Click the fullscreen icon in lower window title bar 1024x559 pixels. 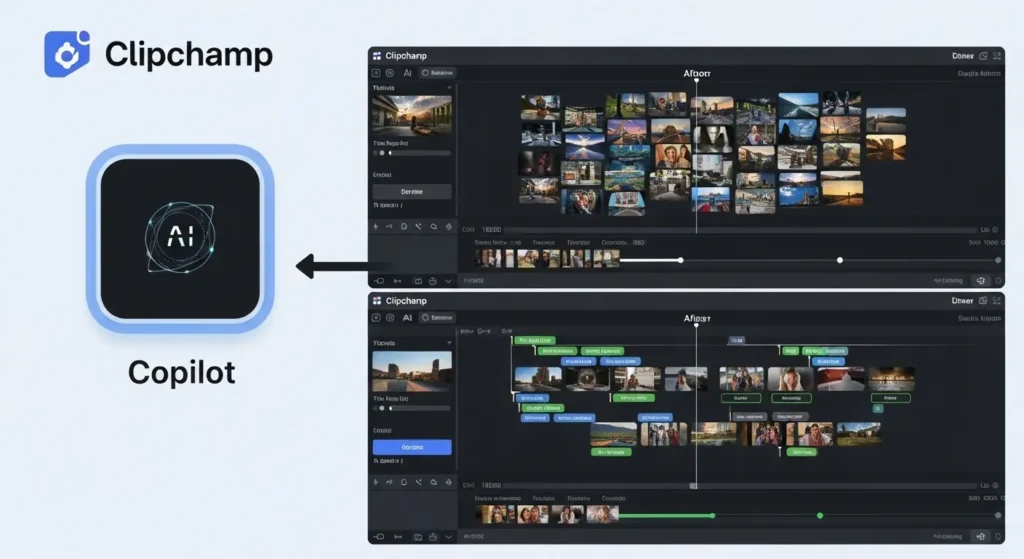pos(997,301)
